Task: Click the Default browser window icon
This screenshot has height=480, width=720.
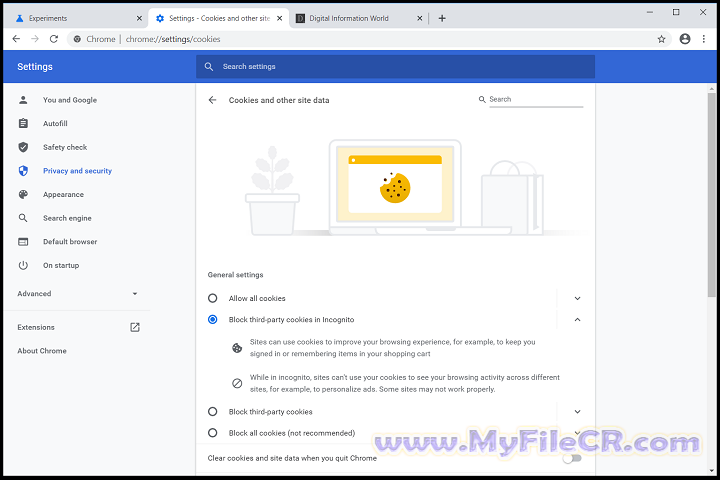Action: tap(23, 242)
